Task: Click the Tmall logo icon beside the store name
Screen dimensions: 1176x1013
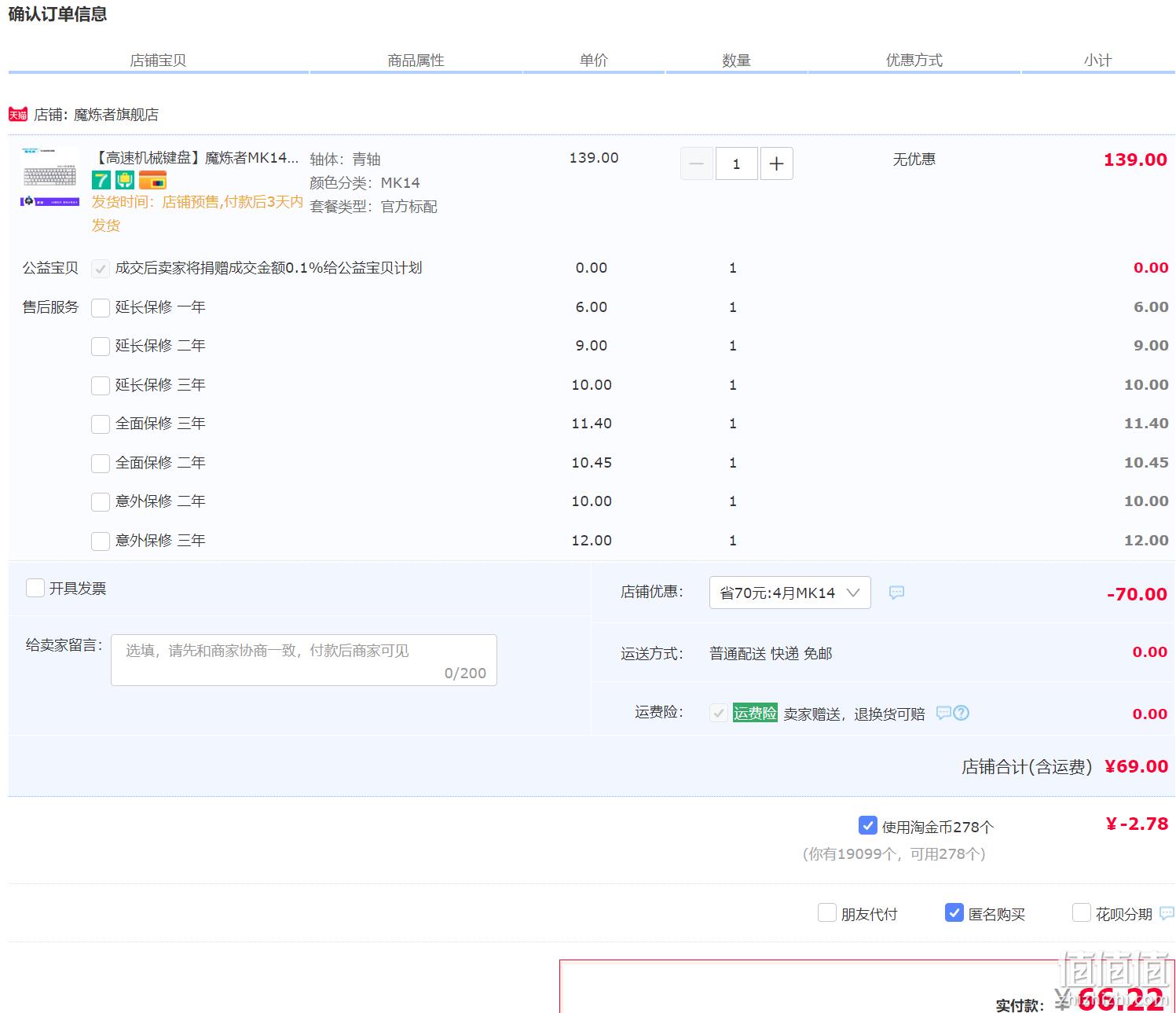Action: tap(18, 115)
